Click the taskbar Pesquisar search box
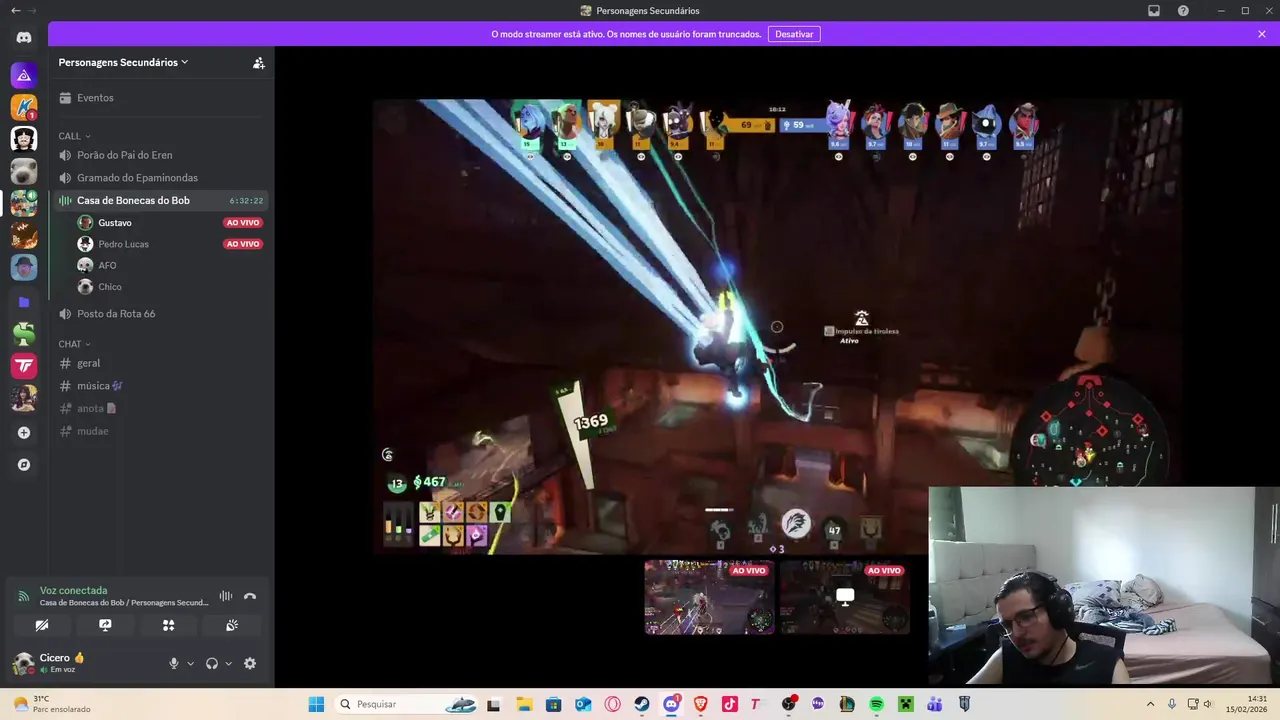Image resolution: width=1280 pixels, height=720 pixels. click(x=408, y=704)
